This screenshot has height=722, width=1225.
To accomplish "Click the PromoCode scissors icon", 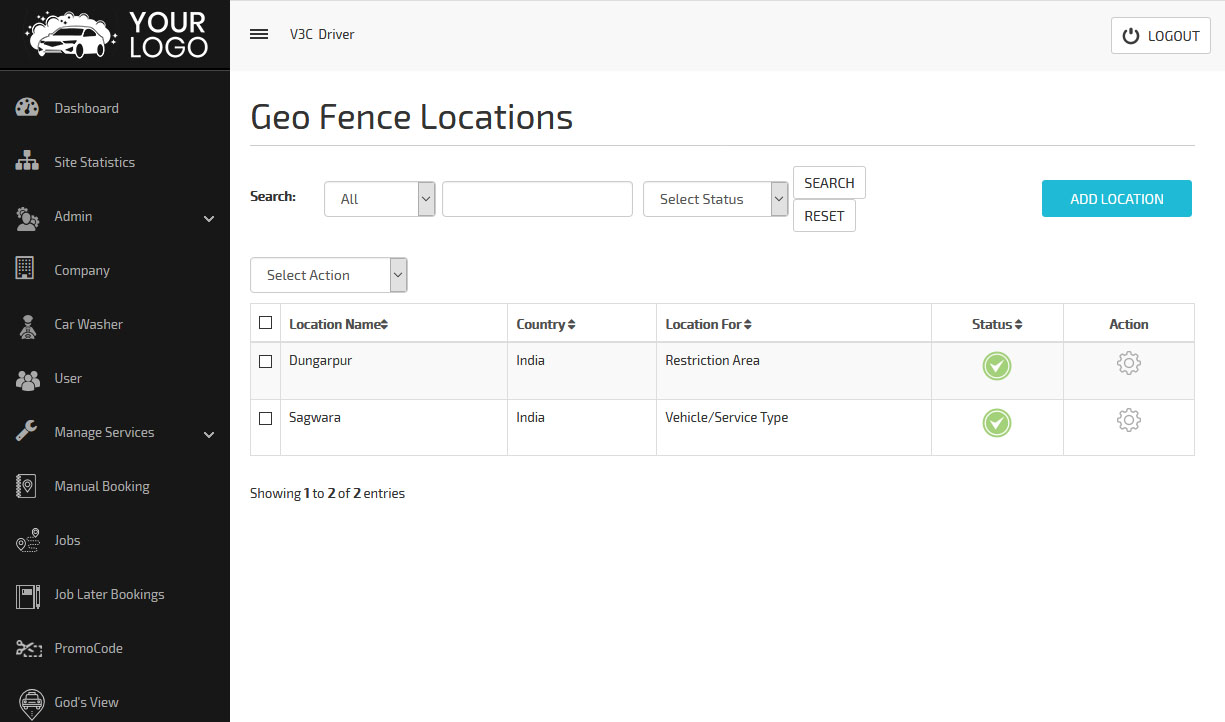I will [27, 648].
